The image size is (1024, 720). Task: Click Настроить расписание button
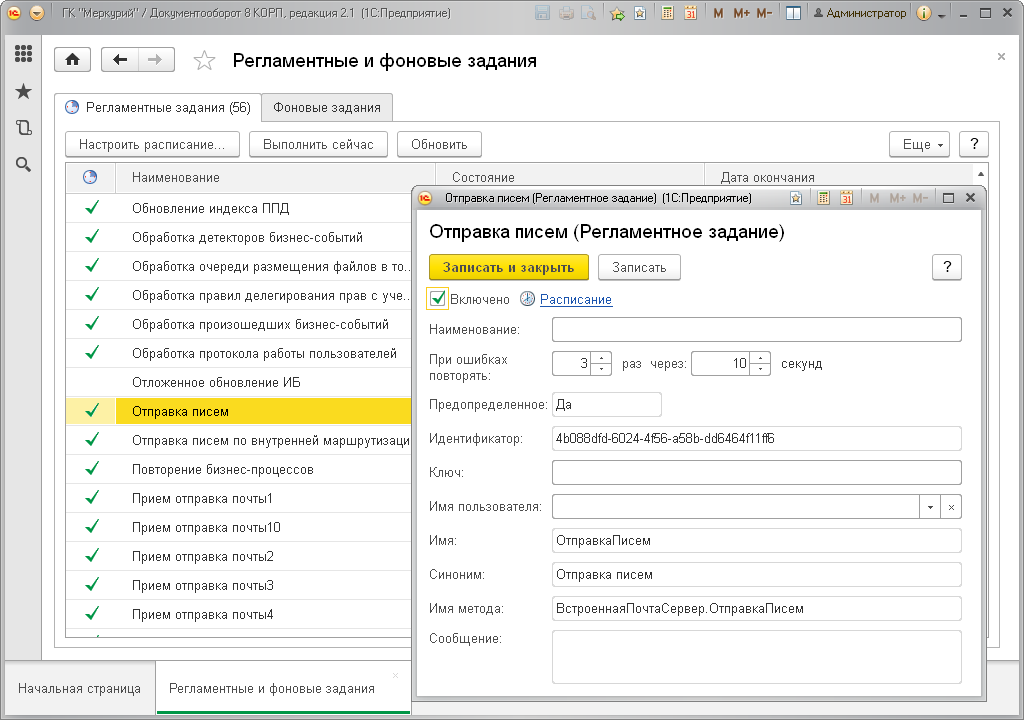152,144
